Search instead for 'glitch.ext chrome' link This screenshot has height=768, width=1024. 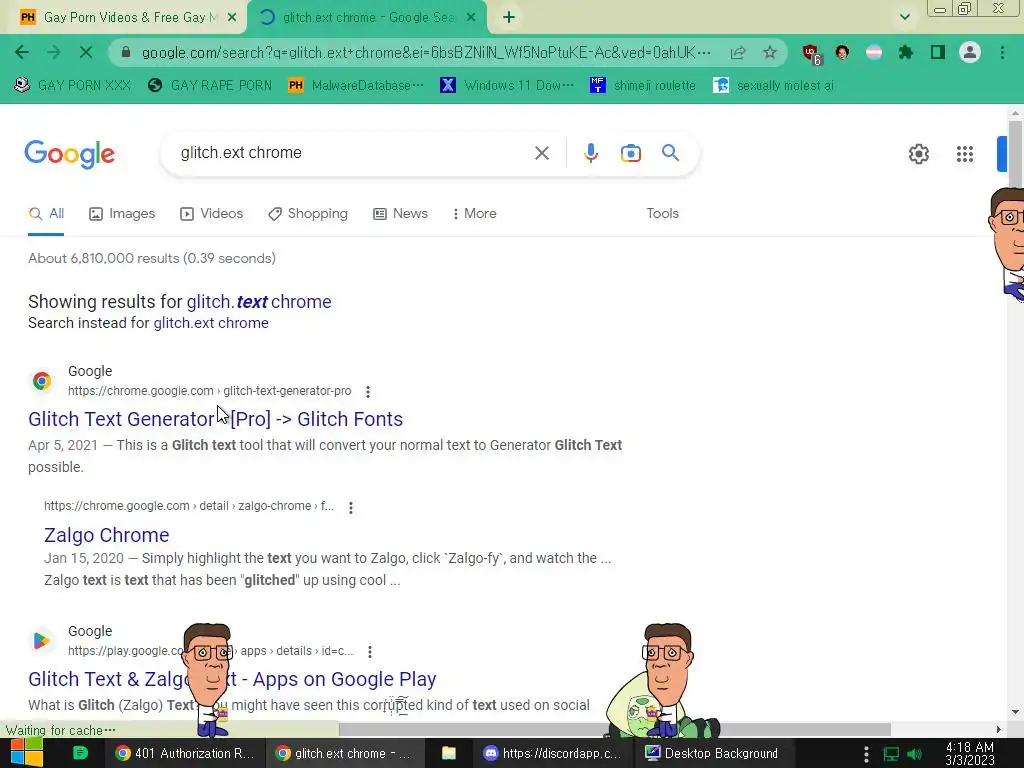(211, 323)
